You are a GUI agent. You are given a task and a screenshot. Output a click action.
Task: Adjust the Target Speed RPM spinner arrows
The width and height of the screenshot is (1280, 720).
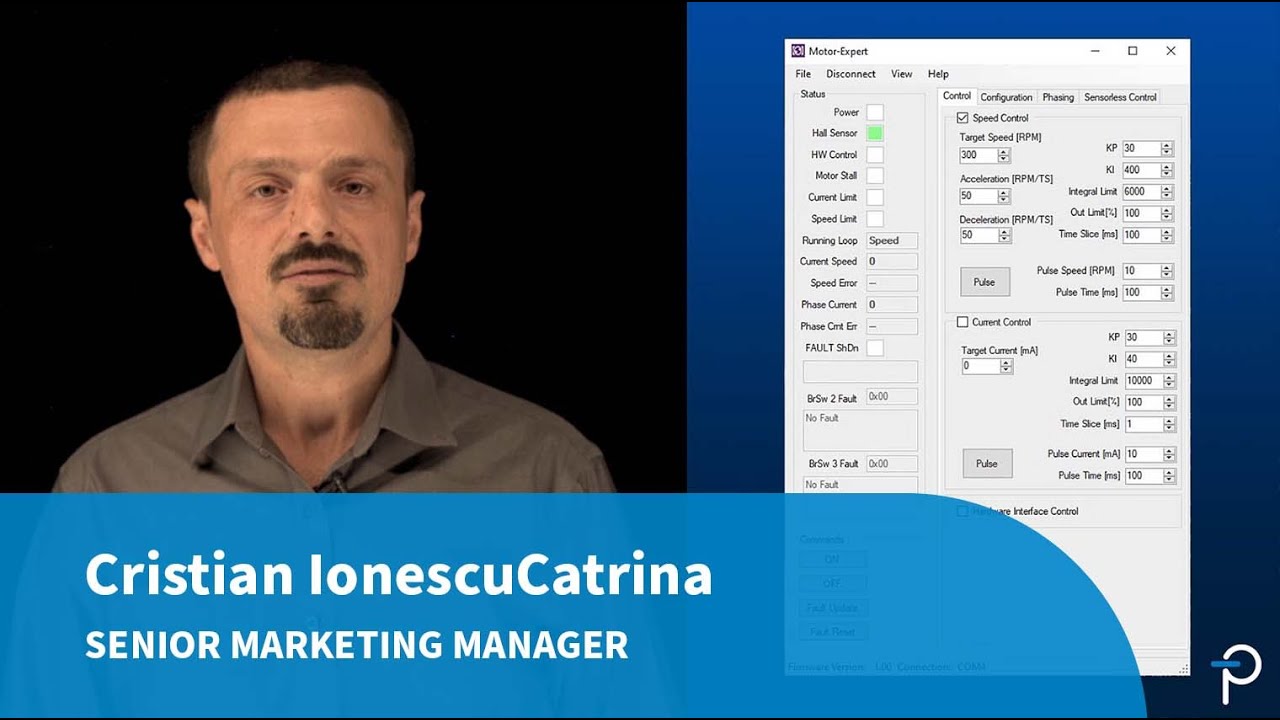(x=1004, y=155)
